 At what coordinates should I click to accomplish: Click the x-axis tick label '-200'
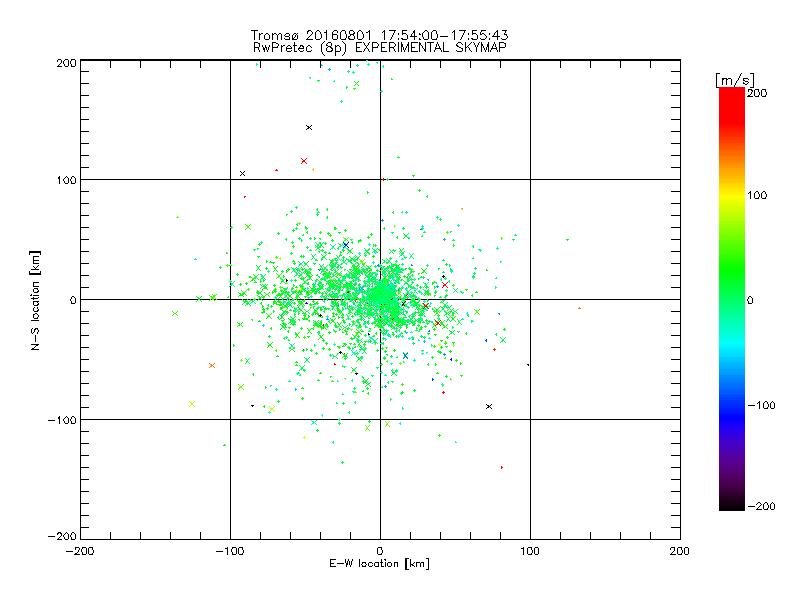[x=80, y=551]
